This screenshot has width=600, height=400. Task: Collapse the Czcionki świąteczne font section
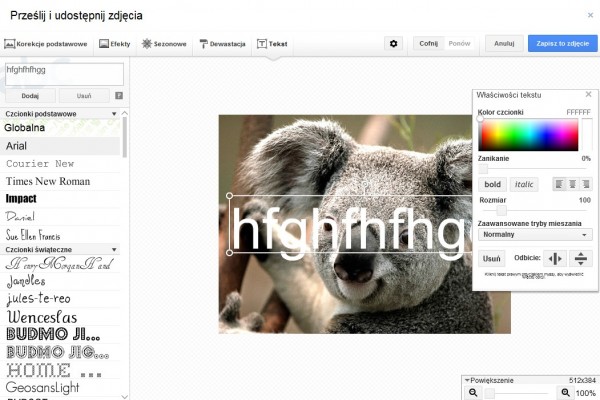pos(114,249)
